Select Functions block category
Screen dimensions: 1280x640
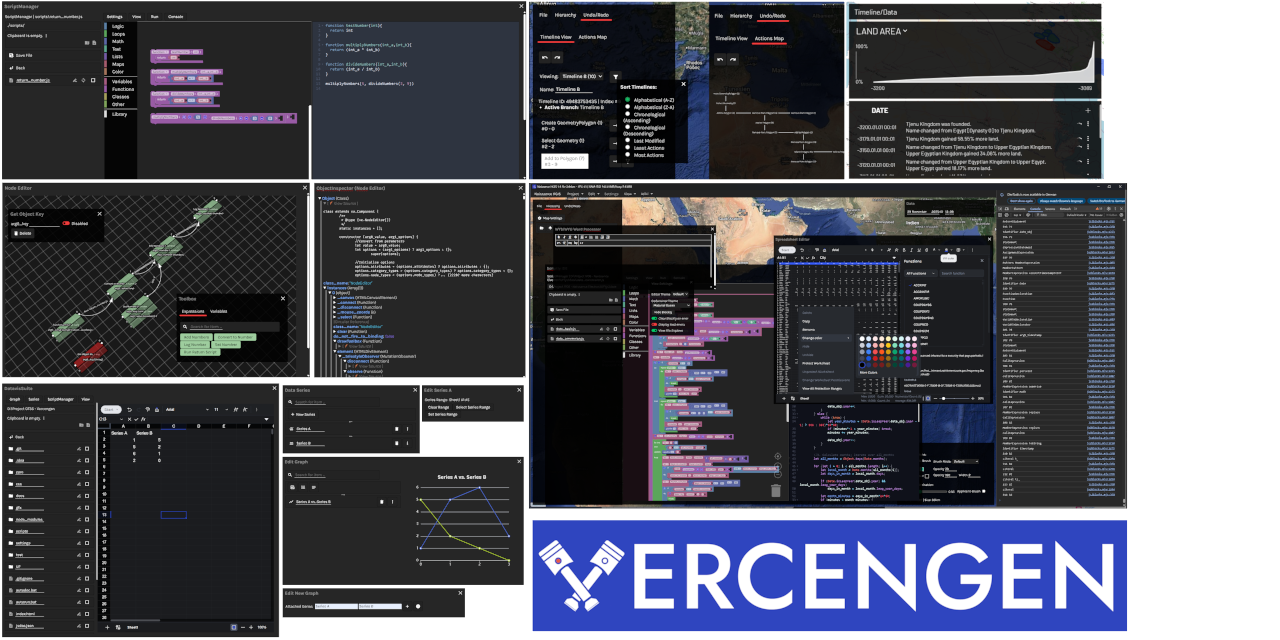click(122, 89)
